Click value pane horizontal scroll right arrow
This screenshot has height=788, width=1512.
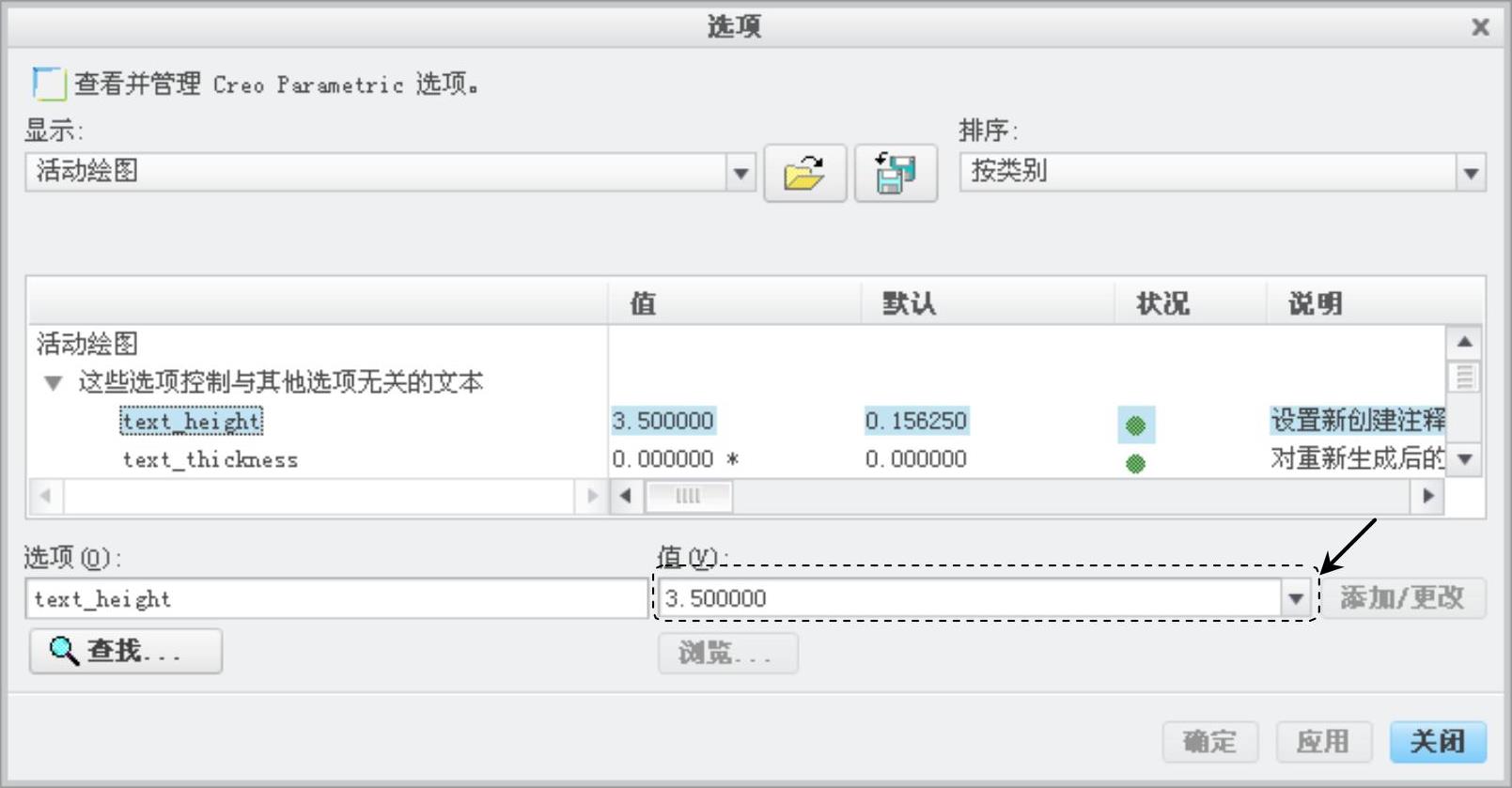tap(1427, 496)
